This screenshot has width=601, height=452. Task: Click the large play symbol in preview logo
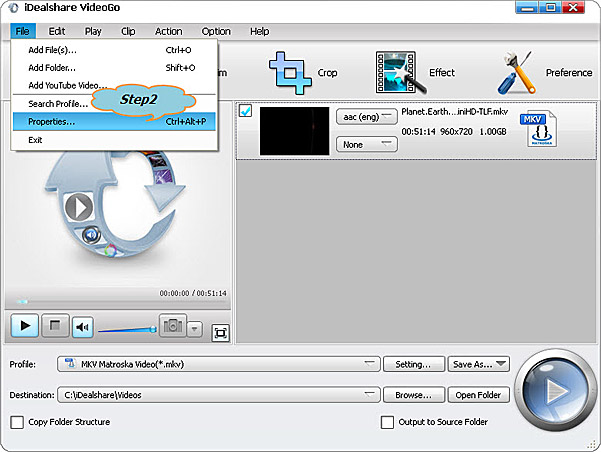click(x=79, y=207)
